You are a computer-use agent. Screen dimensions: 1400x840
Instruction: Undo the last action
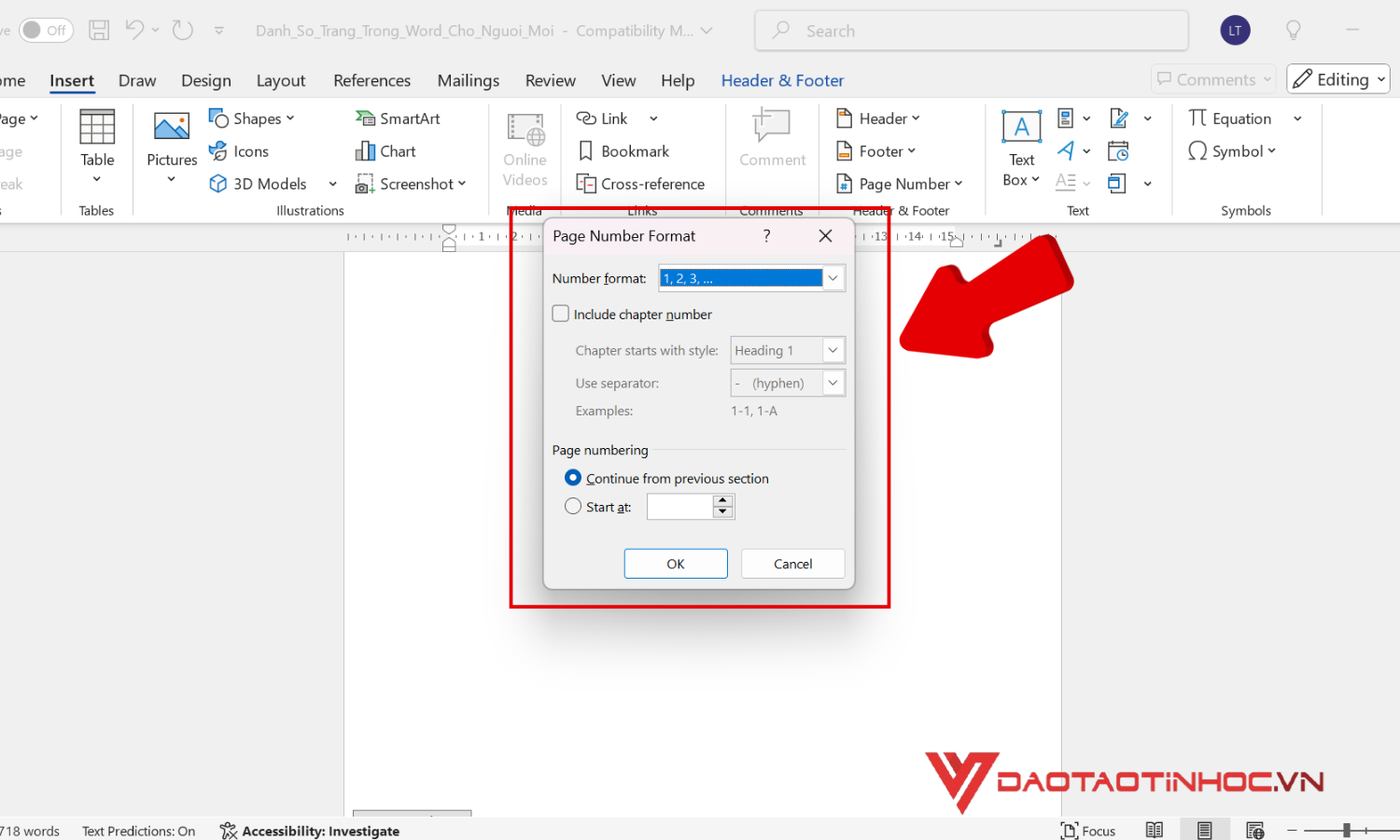tap(134, 30)
